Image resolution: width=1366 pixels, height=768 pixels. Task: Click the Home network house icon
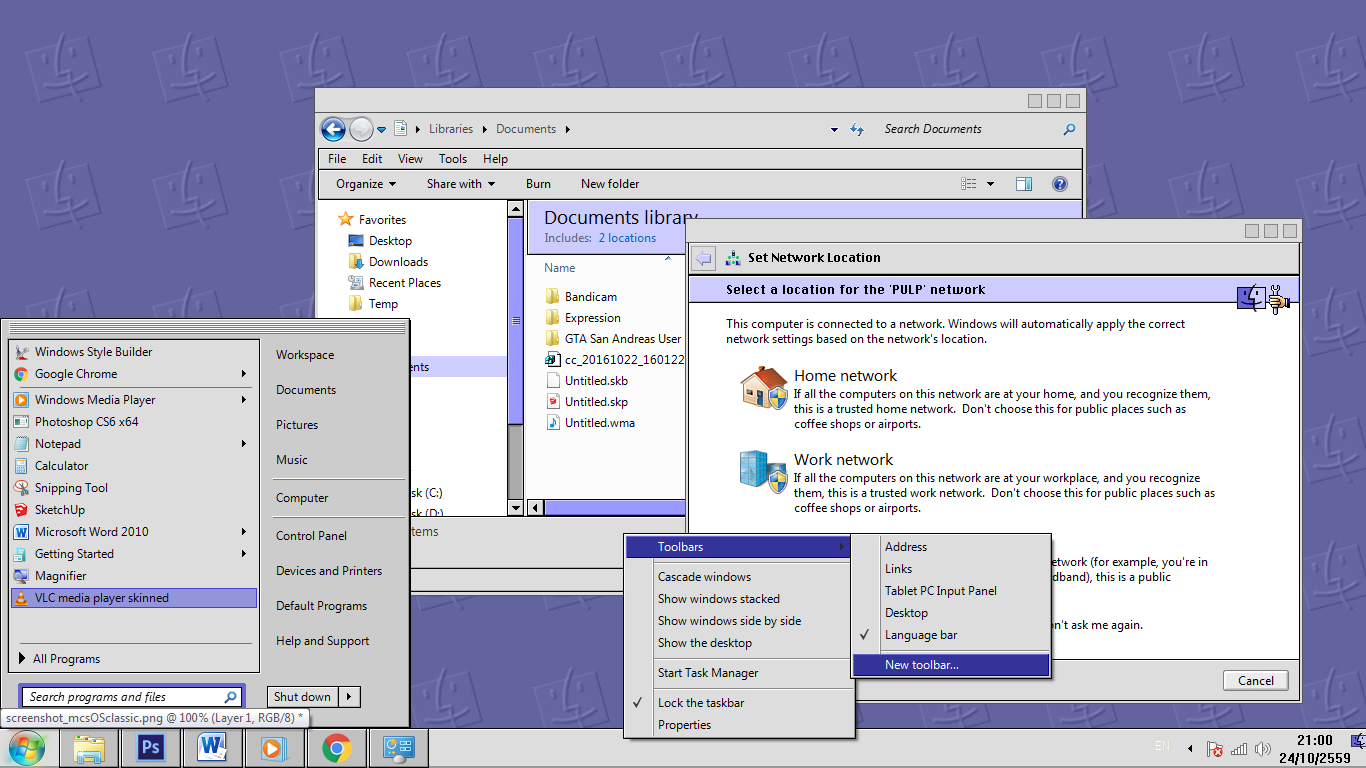(x=763, y=387)
